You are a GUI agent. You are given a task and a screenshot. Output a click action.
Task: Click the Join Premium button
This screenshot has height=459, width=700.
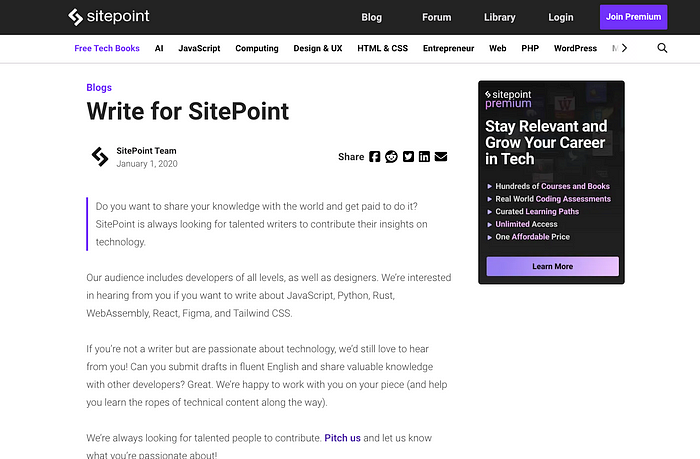tap(633, 17)
